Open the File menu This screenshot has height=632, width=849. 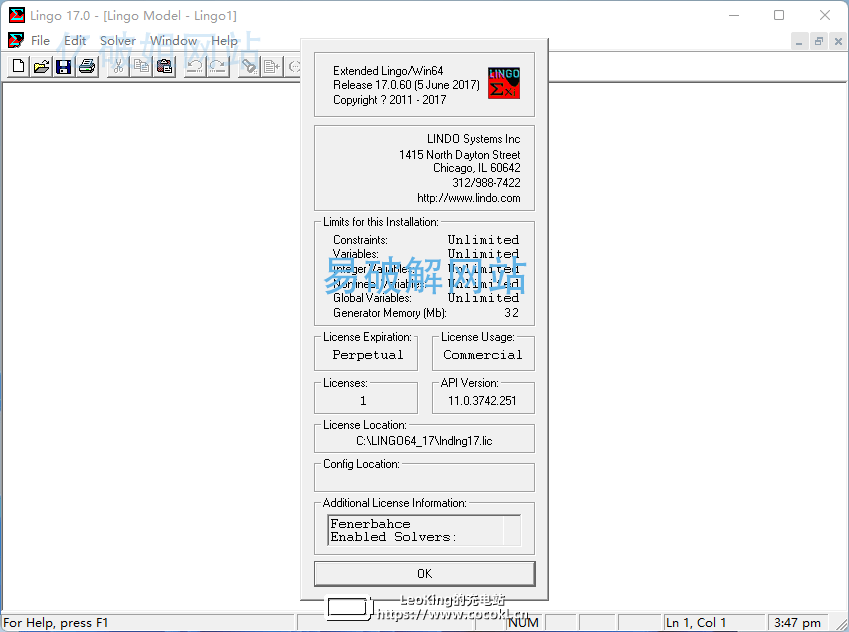coord(40,41)
